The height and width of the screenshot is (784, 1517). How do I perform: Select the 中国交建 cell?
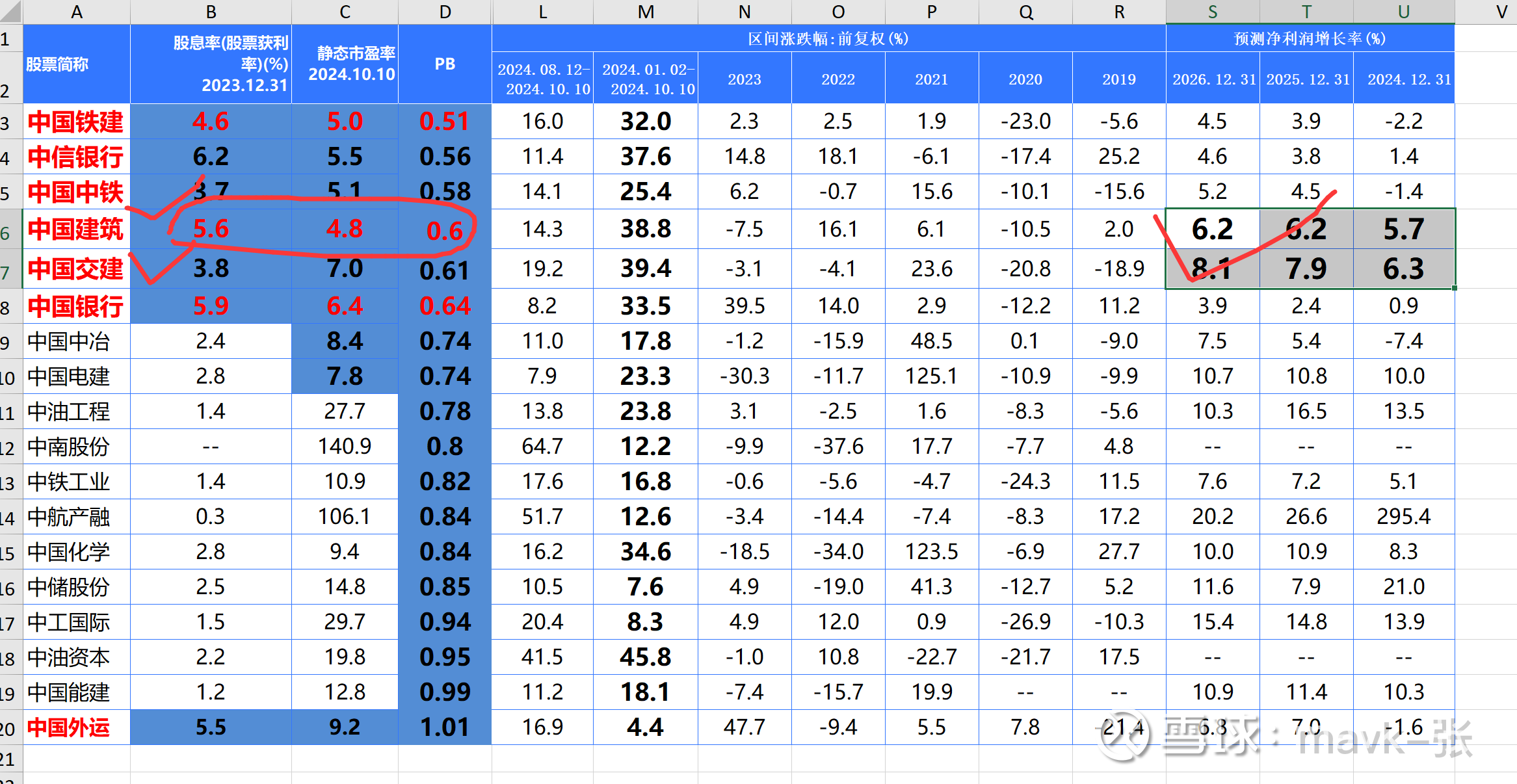[x=77, y=268]
